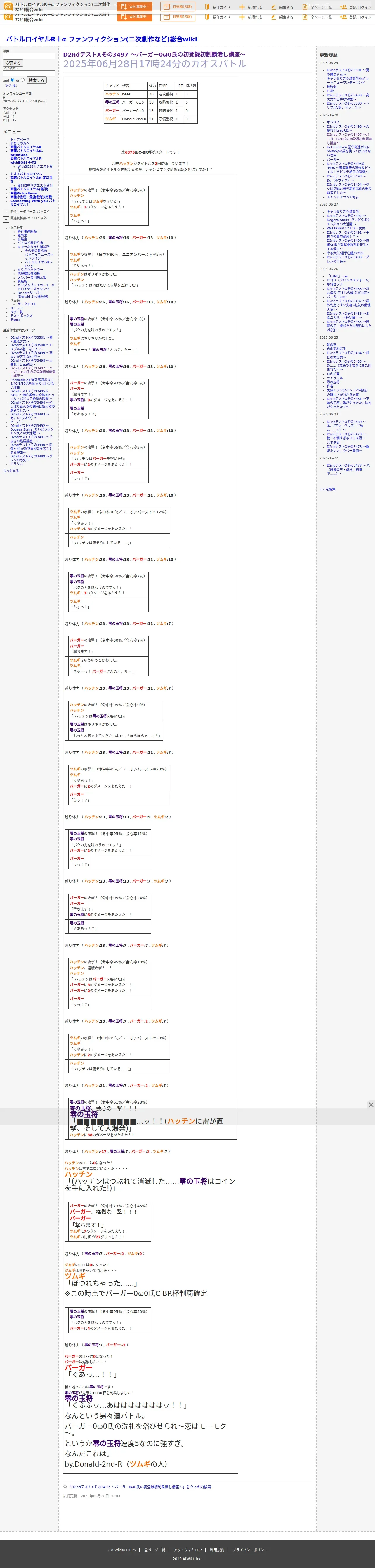Open その他の雑談所 link

point(36,251)
